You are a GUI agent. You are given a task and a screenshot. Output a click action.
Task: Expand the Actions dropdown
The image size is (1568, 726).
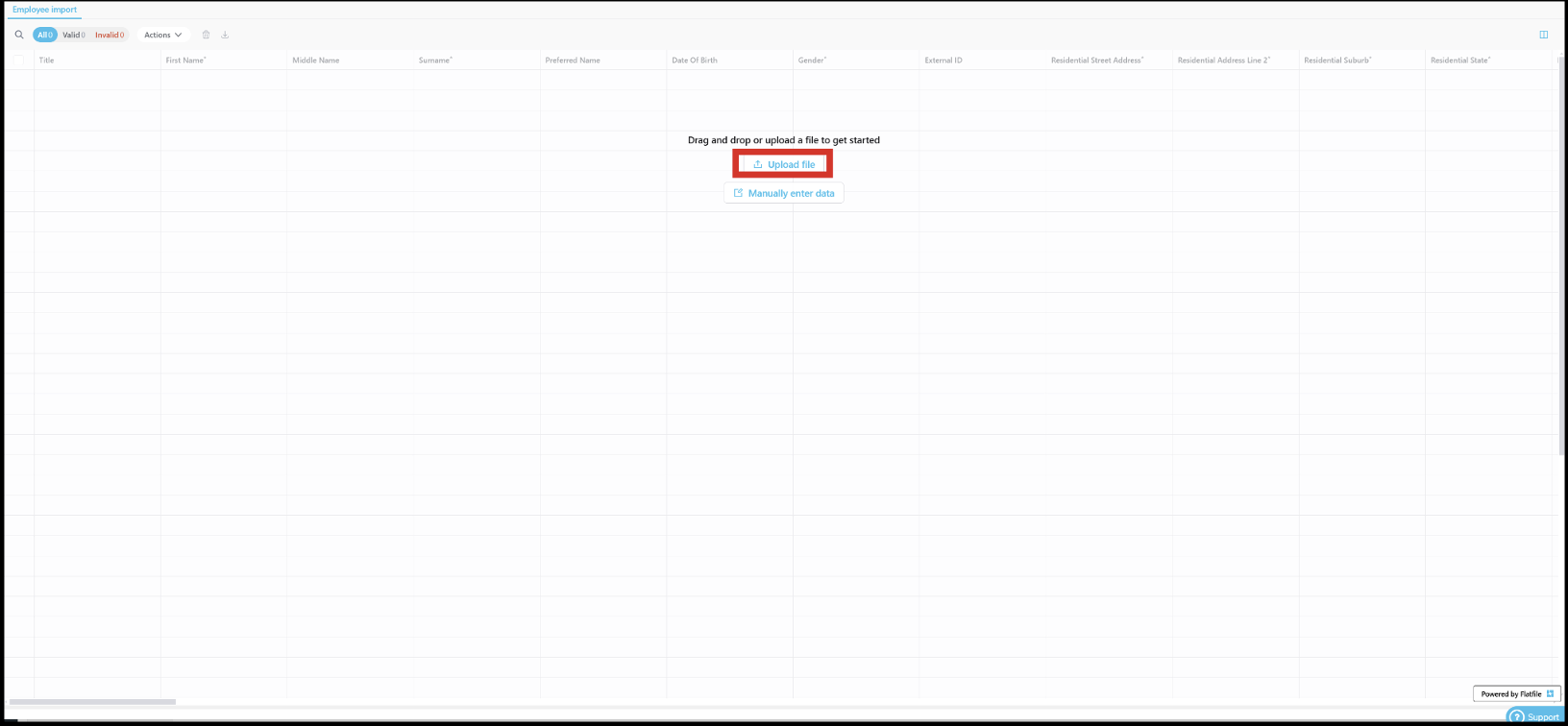click(x=162, y=35)
